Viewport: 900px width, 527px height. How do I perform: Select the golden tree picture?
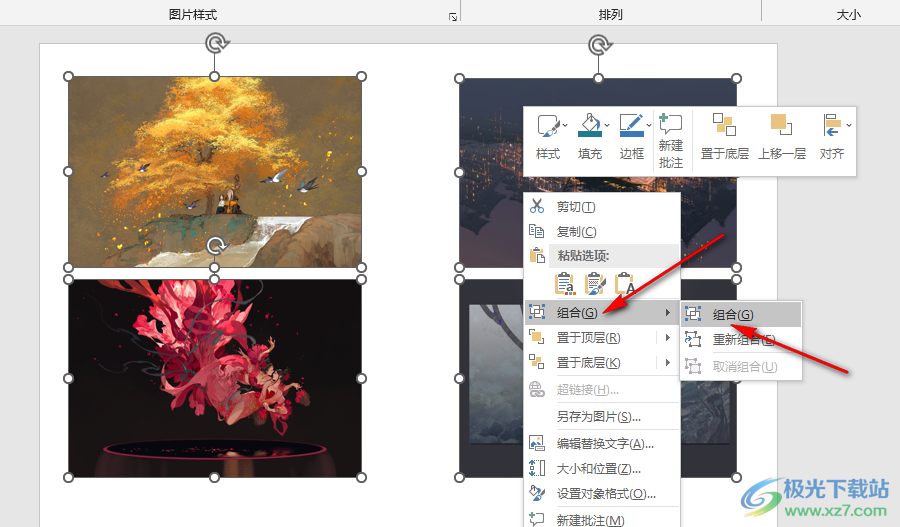[215, 172]
